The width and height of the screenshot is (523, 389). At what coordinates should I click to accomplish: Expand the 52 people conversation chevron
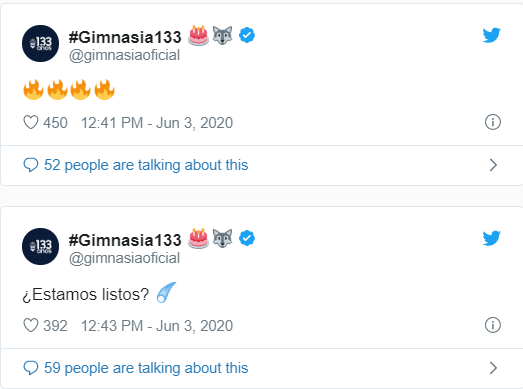(493, 165)
